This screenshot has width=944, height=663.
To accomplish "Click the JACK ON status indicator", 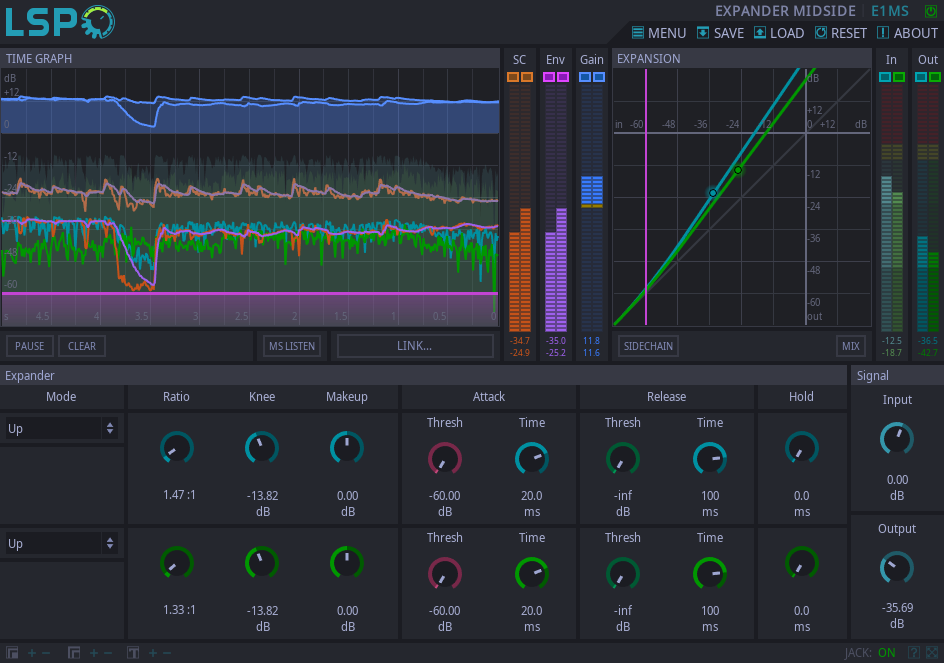I will (886, 653).
